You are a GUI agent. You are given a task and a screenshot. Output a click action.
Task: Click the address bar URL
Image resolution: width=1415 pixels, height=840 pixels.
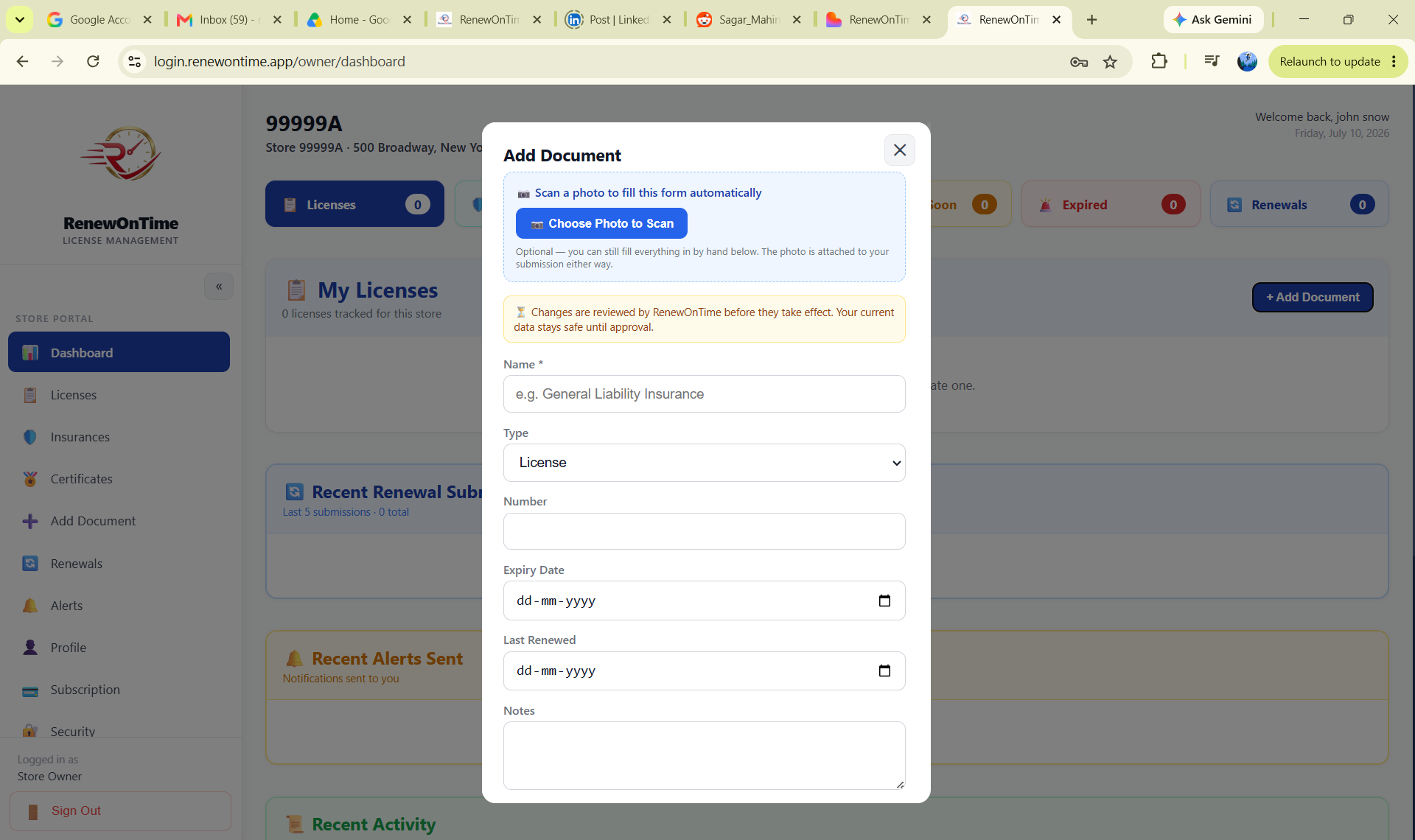click(279, 61)
